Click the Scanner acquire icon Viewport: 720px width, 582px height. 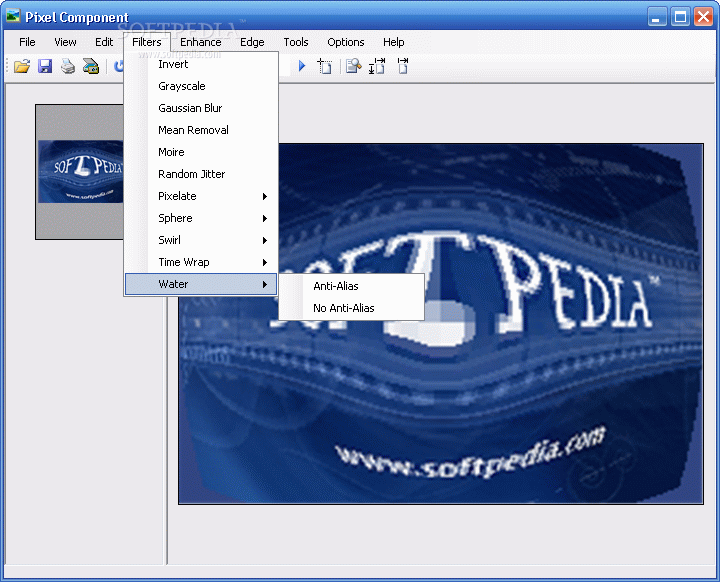tap(91, 67)
